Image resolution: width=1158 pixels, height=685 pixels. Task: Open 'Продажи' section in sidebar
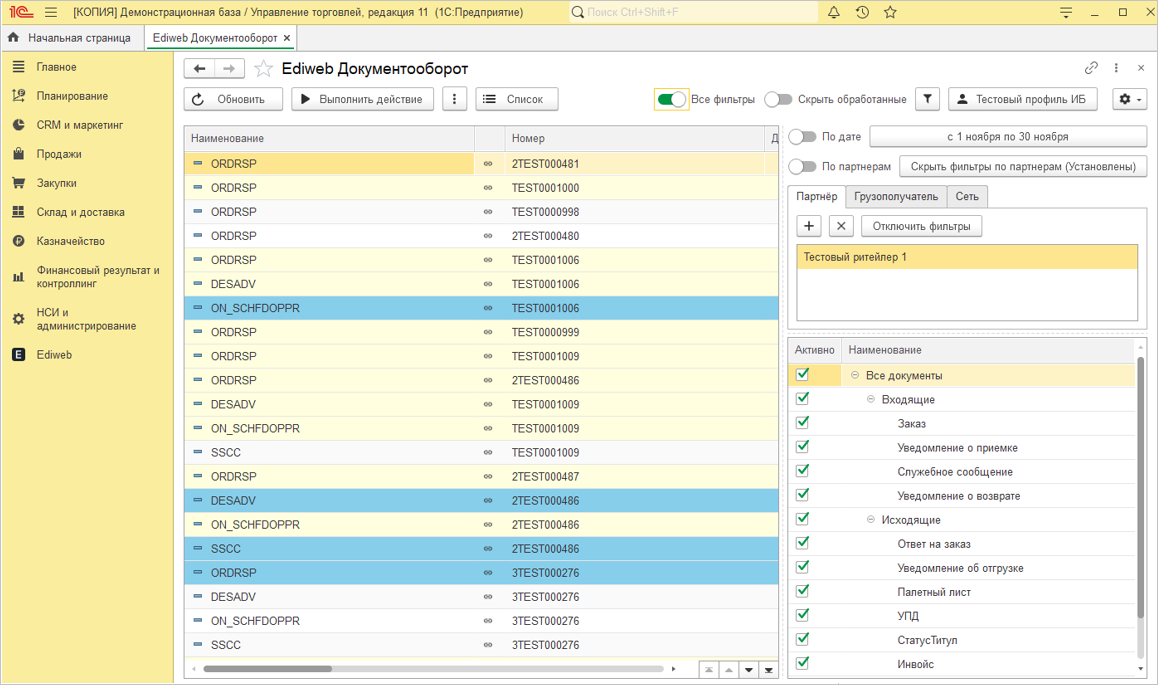click(59, 154)
